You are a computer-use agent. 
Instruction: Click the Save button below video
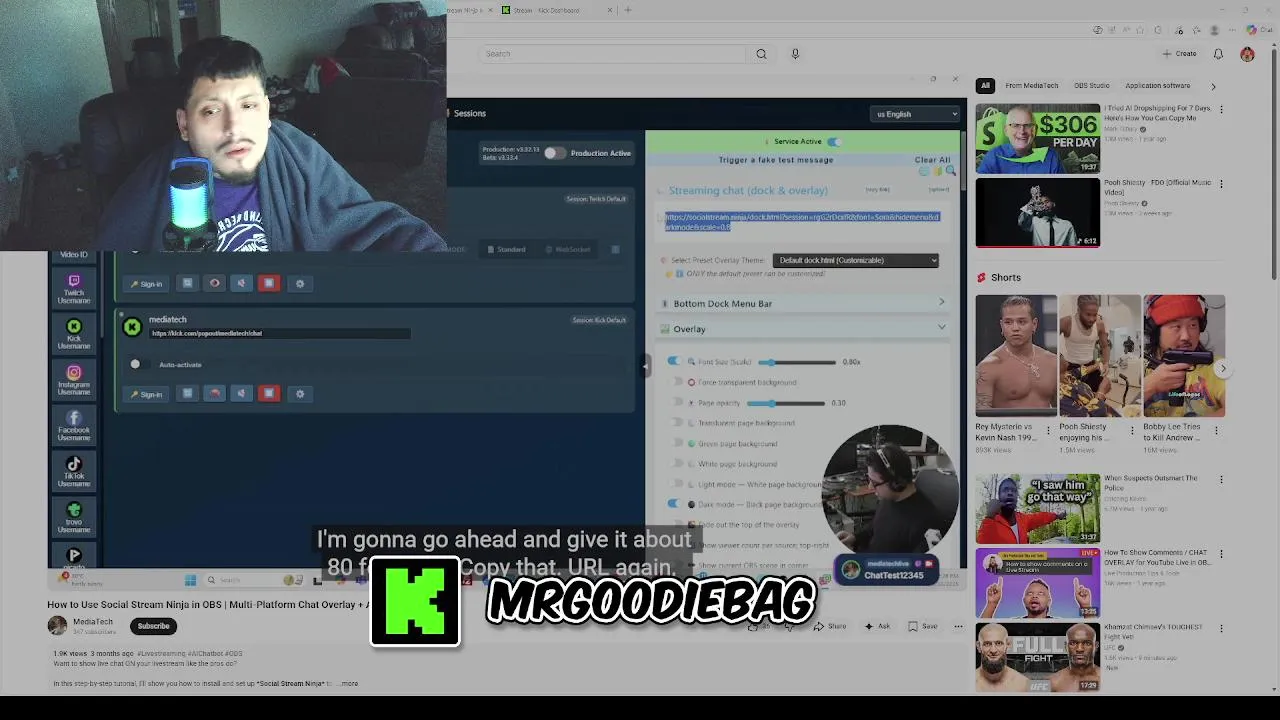(923, 627)
